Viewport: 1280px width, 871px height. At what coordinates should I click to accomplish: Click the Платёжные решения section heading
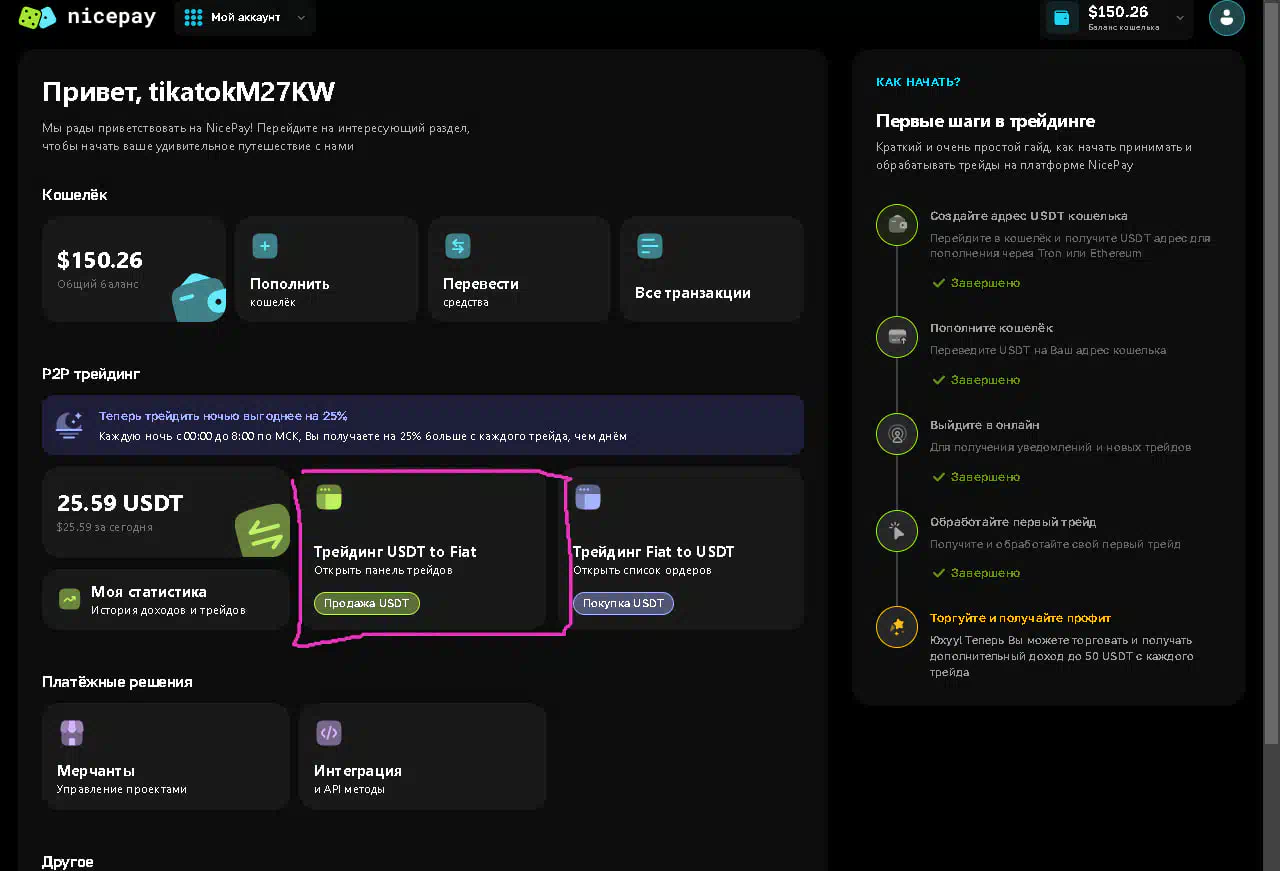(117, 682)
